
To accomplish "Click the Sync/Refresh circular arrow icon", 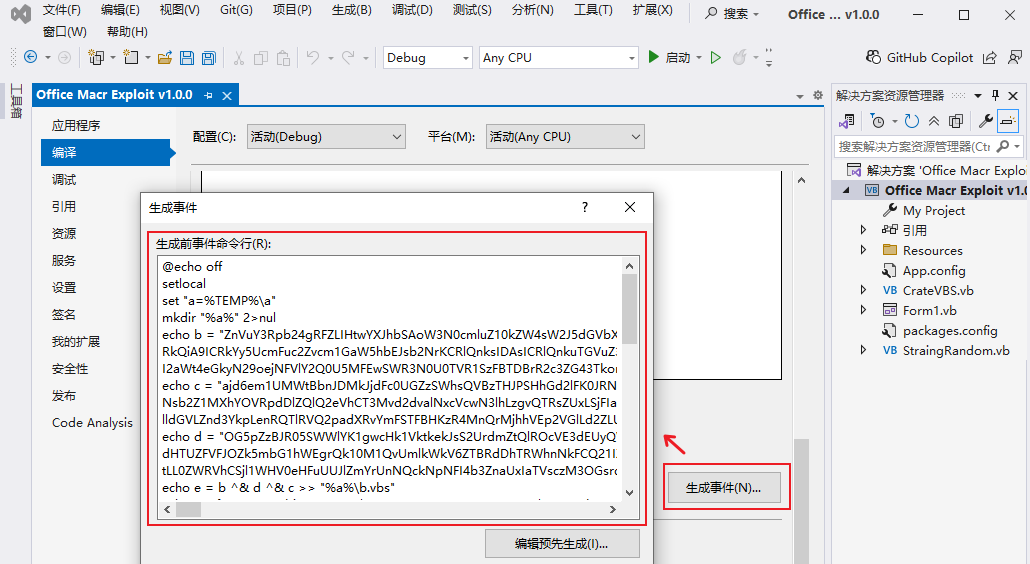I will [x=911, y=121].
